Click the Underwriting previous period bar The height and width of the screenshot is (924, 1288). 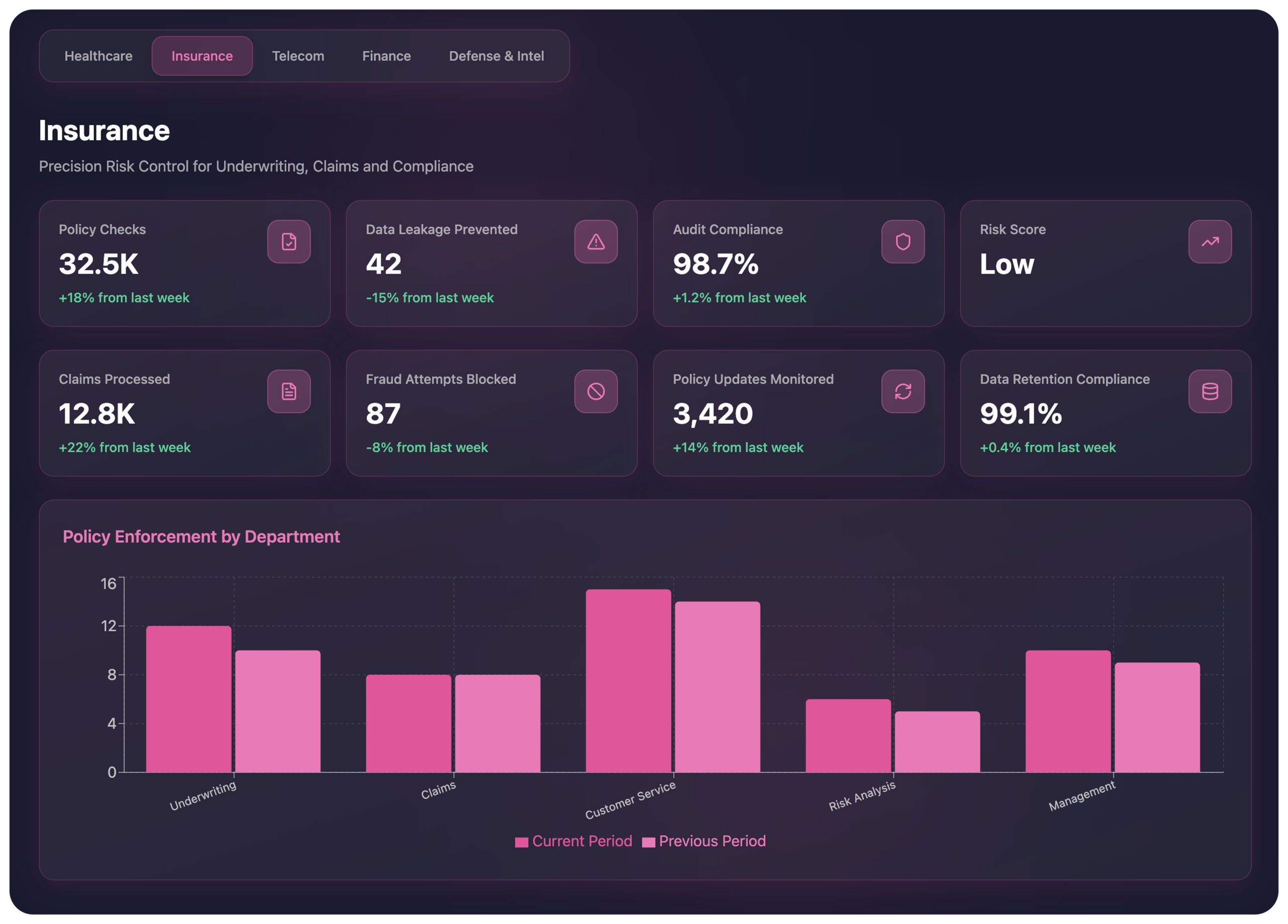click(278, 711)
